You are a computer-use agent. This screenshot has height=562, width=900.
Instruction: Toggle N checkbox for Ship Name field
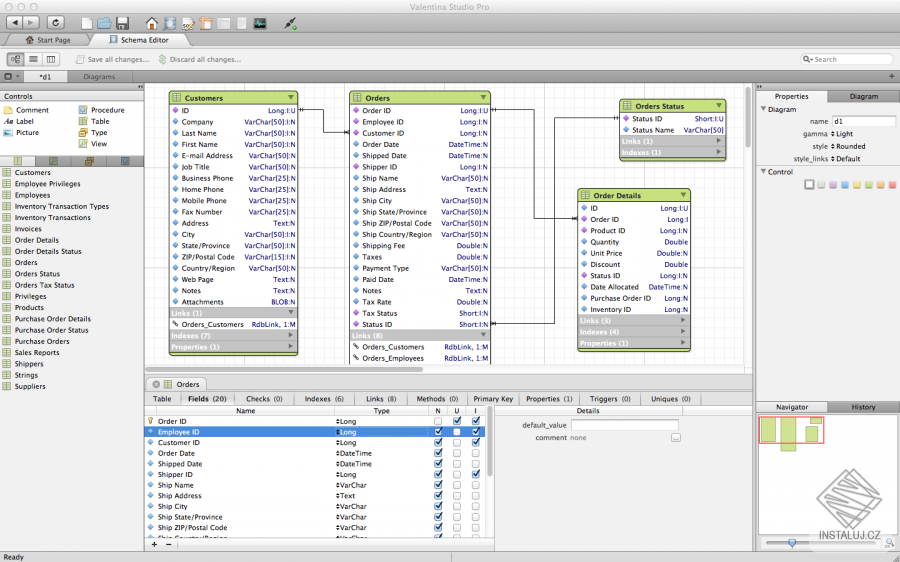438,485
